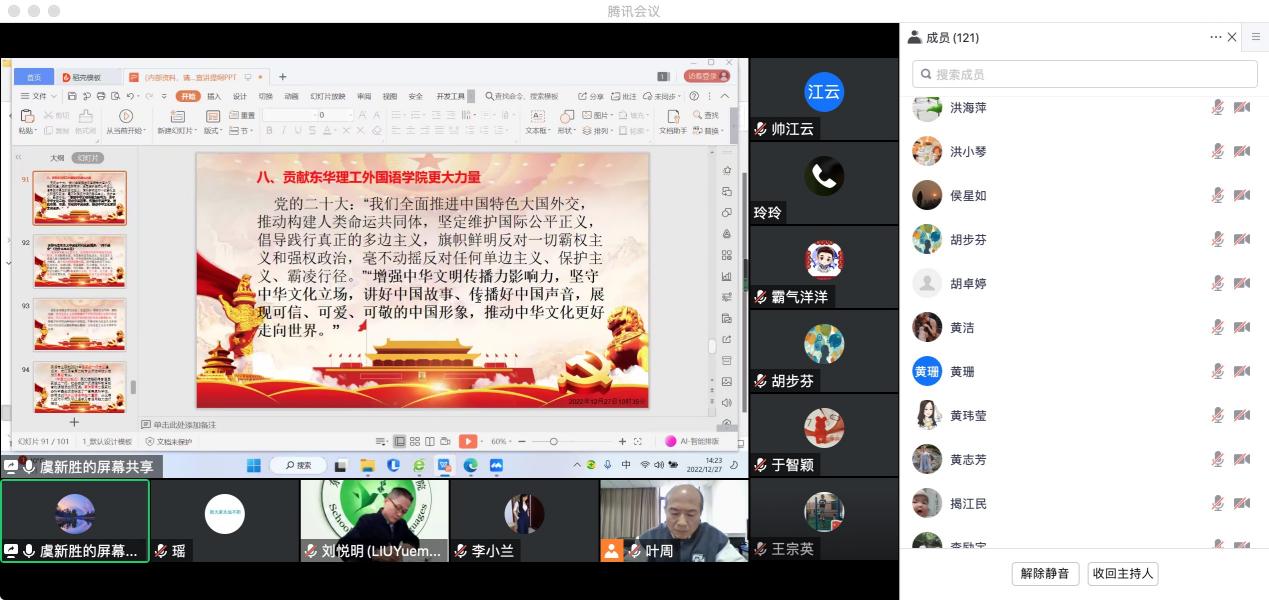1269x600 pixels.
Task: Click the AI-智能排版 button in status bar
Action: (692, 441)
